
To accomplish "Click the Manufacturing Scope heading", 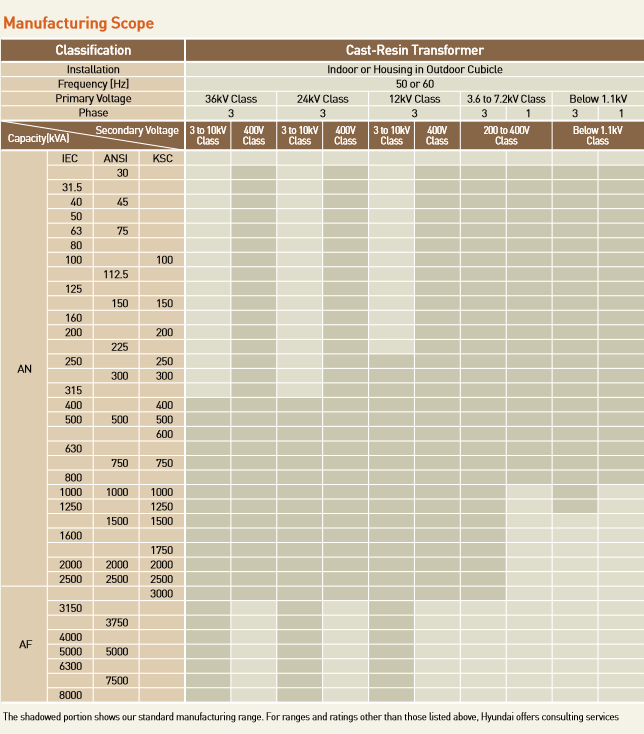I will 79,23.
